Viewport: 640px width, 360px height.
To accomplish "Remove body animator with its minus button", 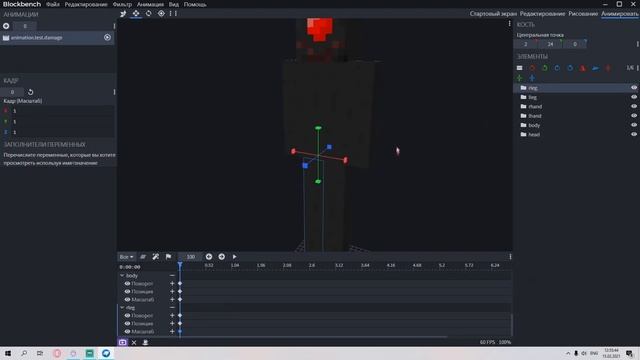I will click(x=172, y=276).
